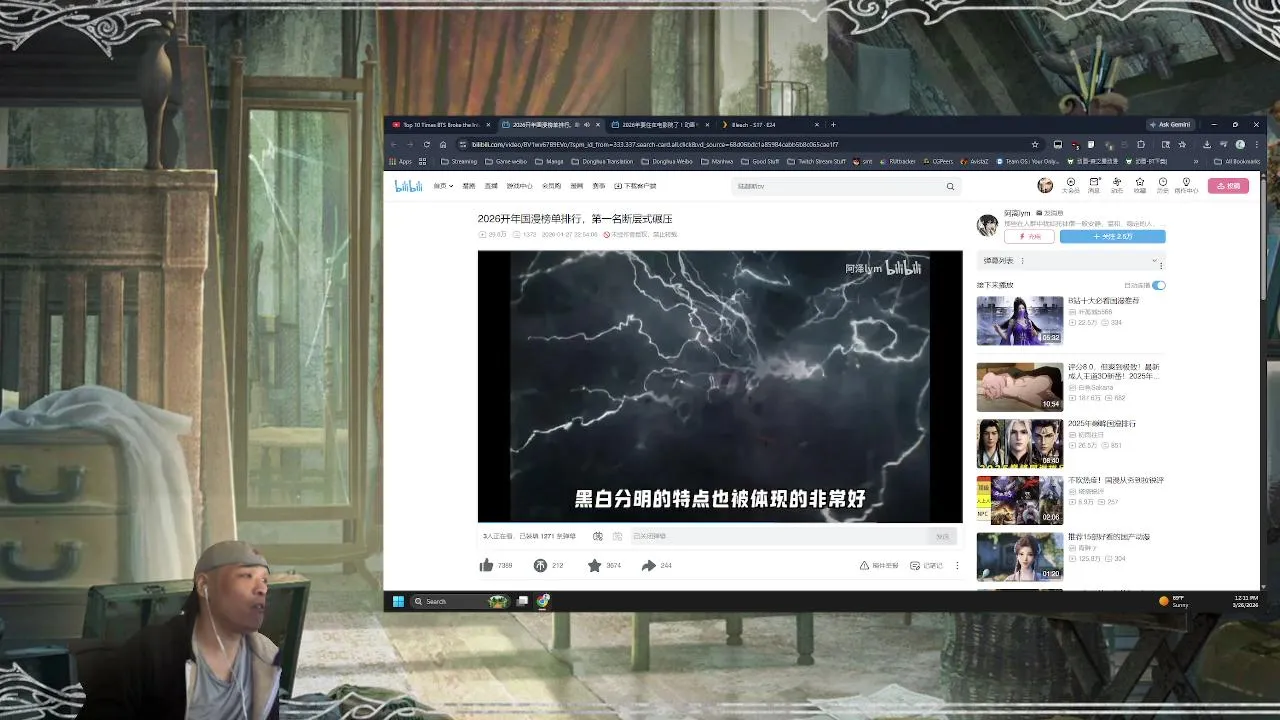The height and width of the screenshot is (720, 1280).
Task: Bookmark page with address bar star
Action: [x=1035, y=144]
